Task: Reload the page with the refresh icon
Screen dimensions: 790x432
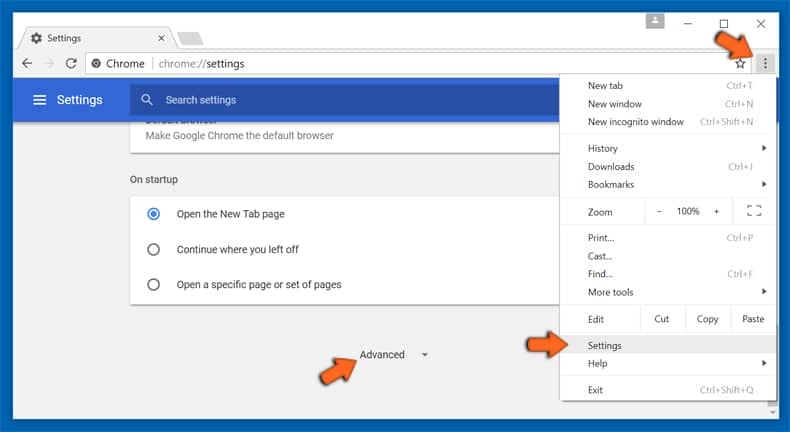Action: click(x=71, y=64)
